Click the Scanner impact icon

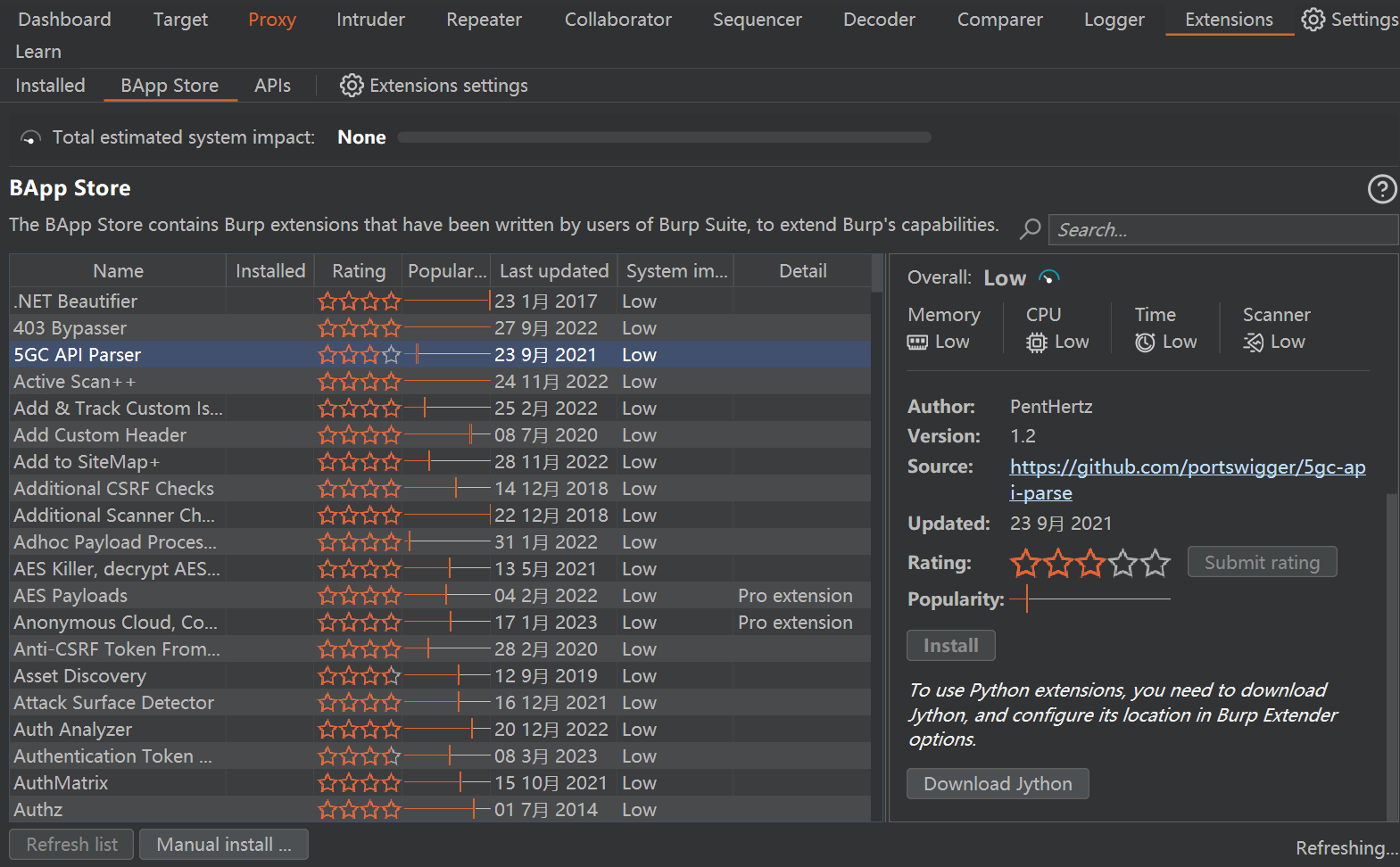pyautogui.click(x=1254, y=343)
